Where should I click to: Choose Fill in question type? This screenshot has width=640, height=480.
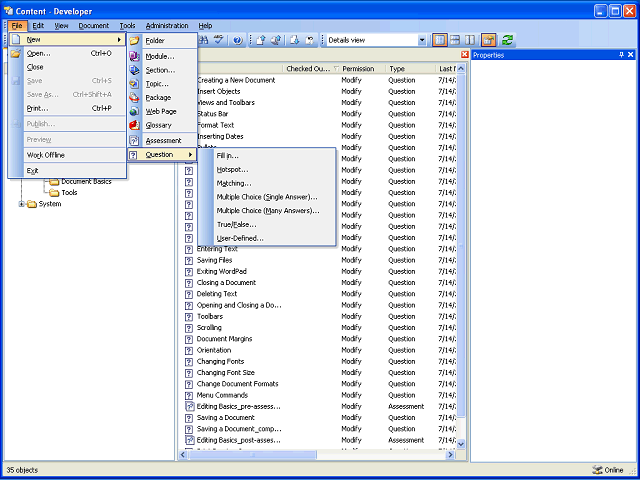(267, 156)
